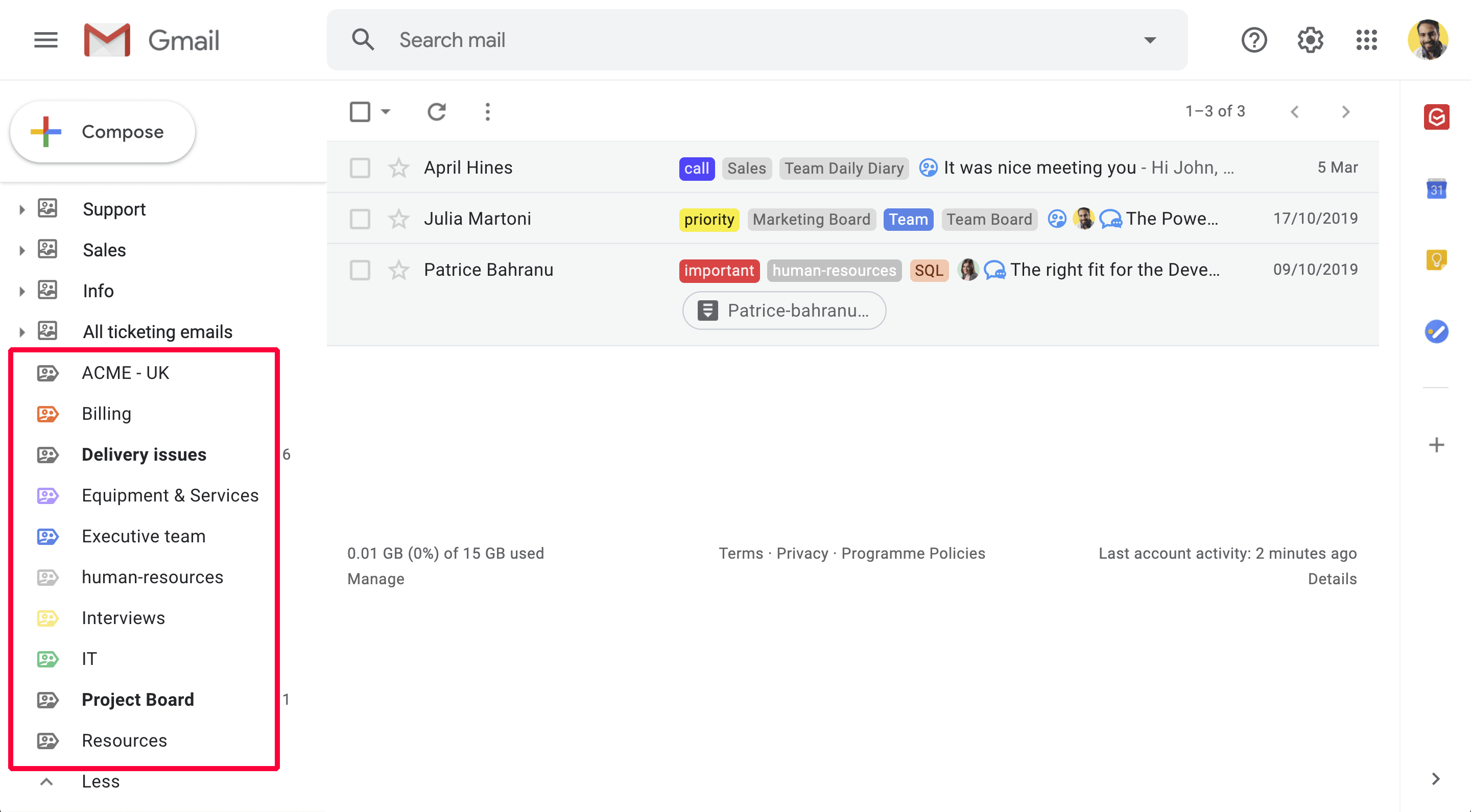This screenshot has height=812, width=1471.
Task: Refresh the mail list
Action: coord(437,111)
